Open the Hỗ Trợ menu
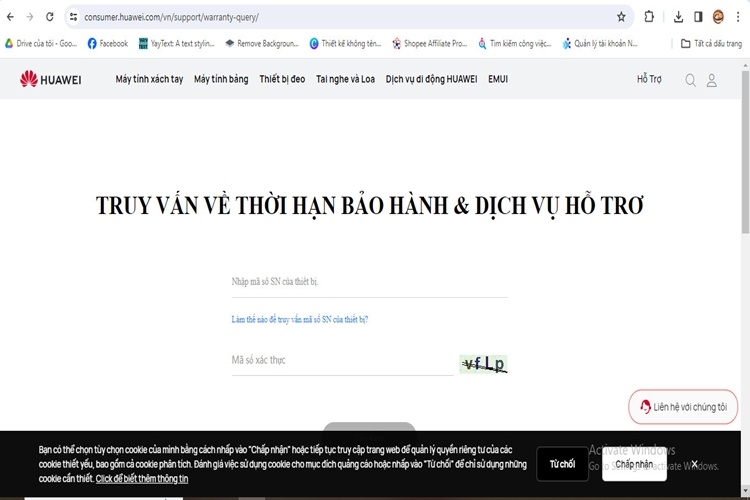Viewport: 750px width, 500px height. (649, 79)
